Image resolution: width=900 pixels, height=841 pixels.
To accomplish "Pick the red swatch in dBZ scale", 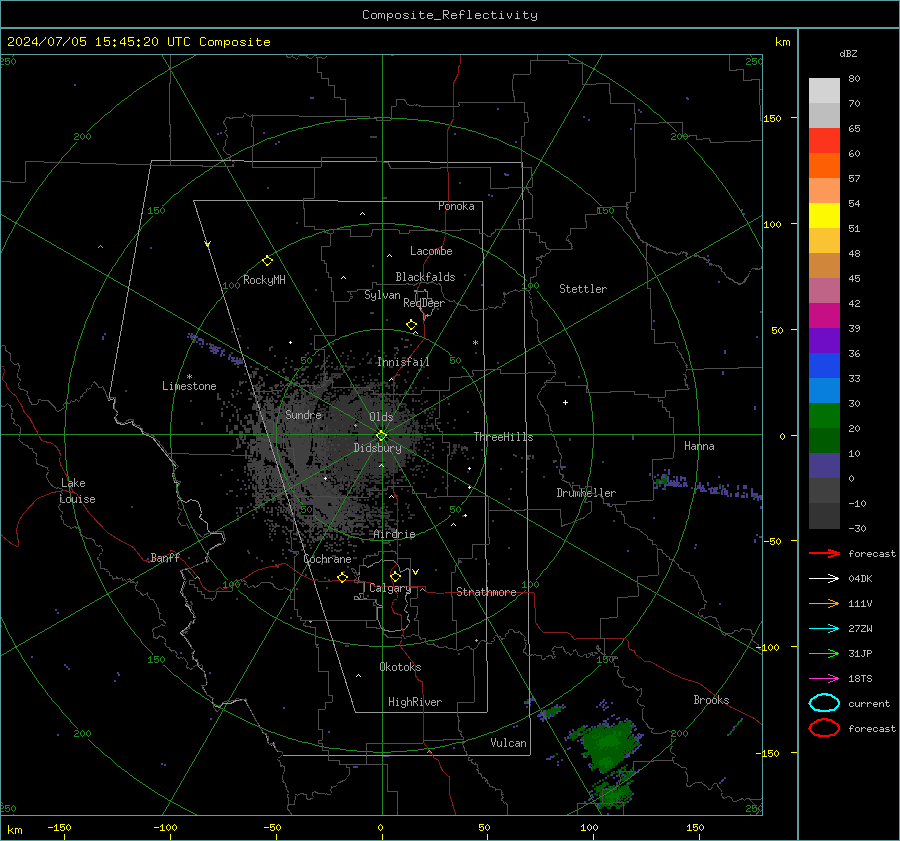I will pos(824,141).
